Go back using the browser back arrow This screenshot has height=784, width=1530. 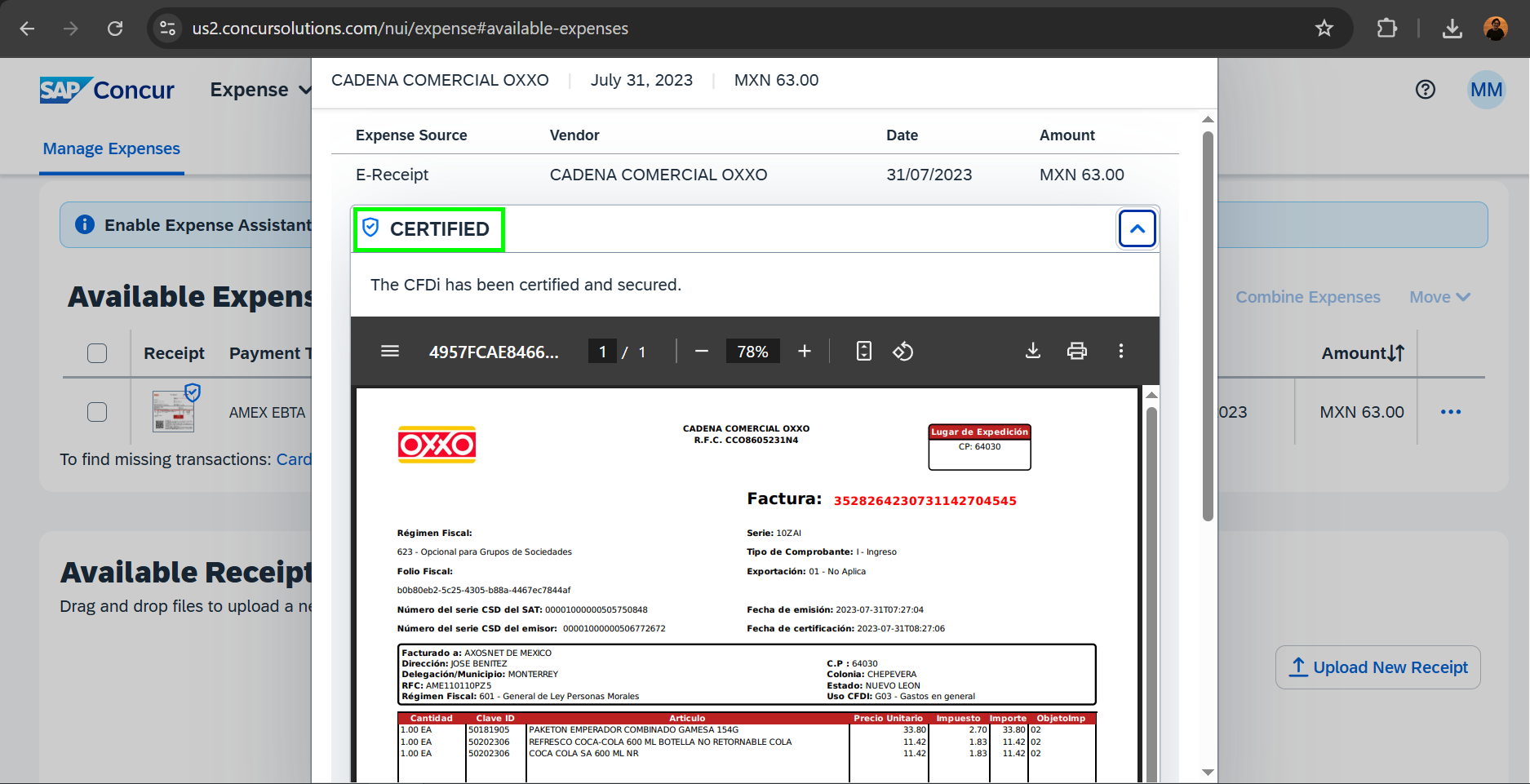click(27, 29)
